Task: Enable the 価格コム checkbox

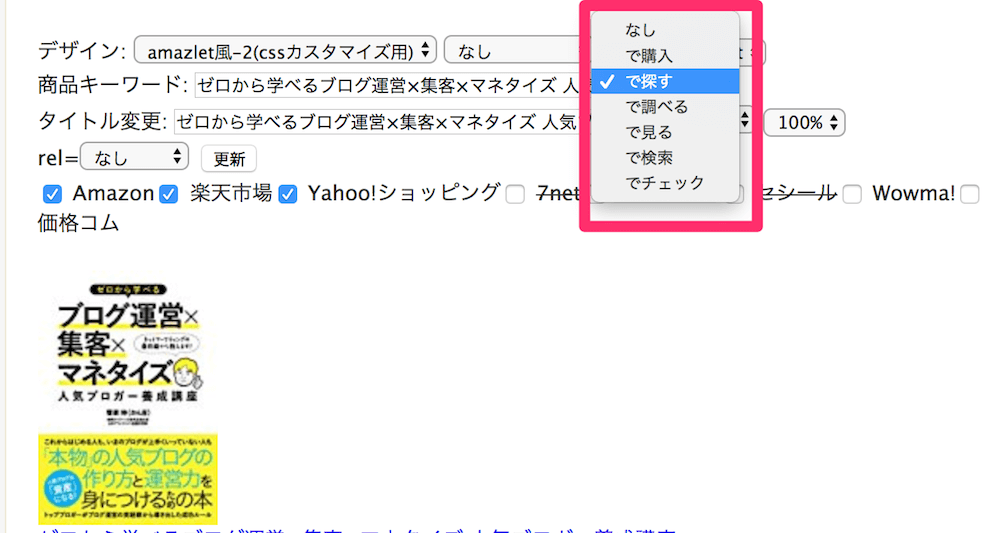Action: (x=969, y=194)
